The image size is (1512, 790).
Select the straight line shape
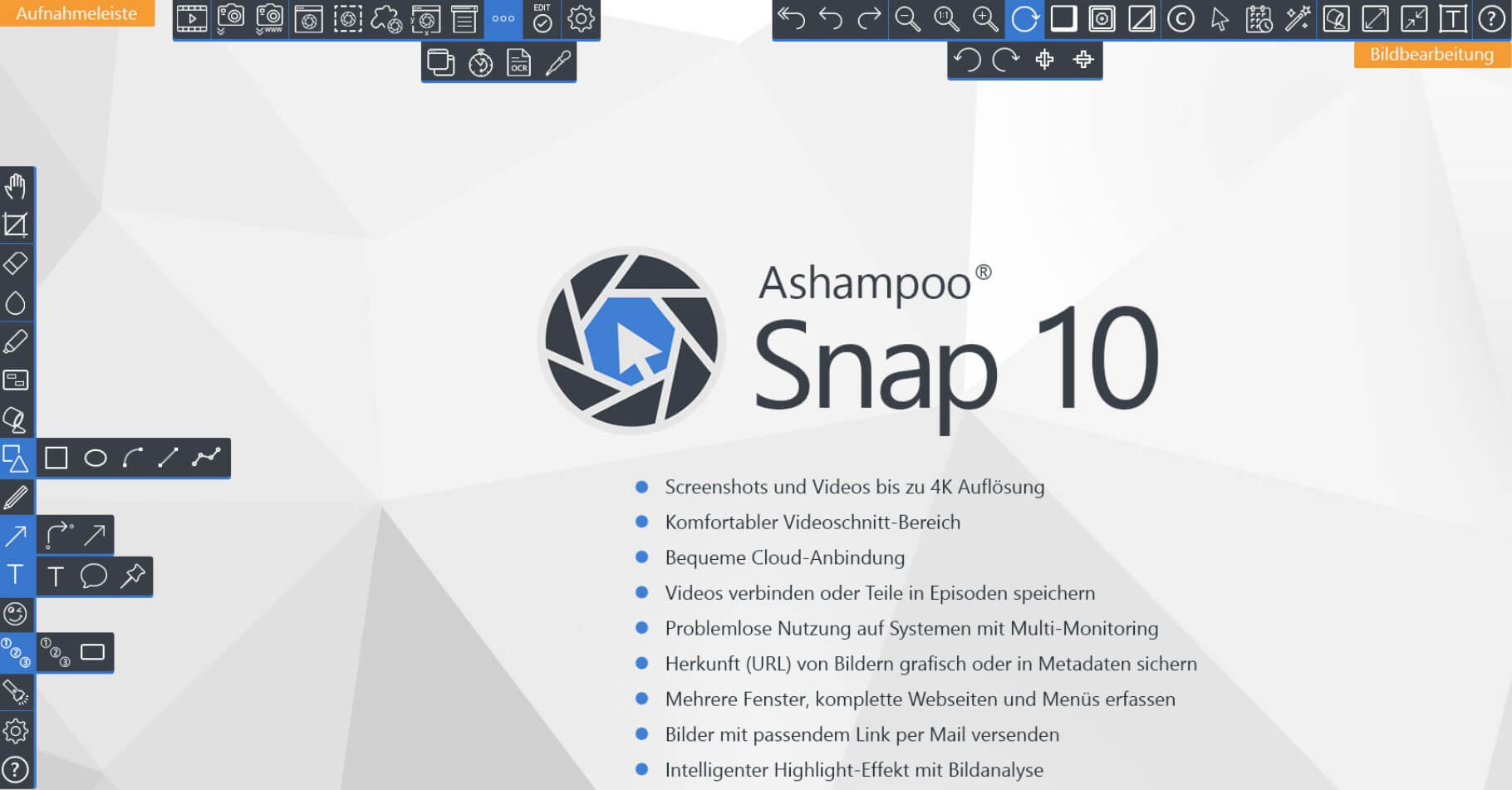click(169, 458)
